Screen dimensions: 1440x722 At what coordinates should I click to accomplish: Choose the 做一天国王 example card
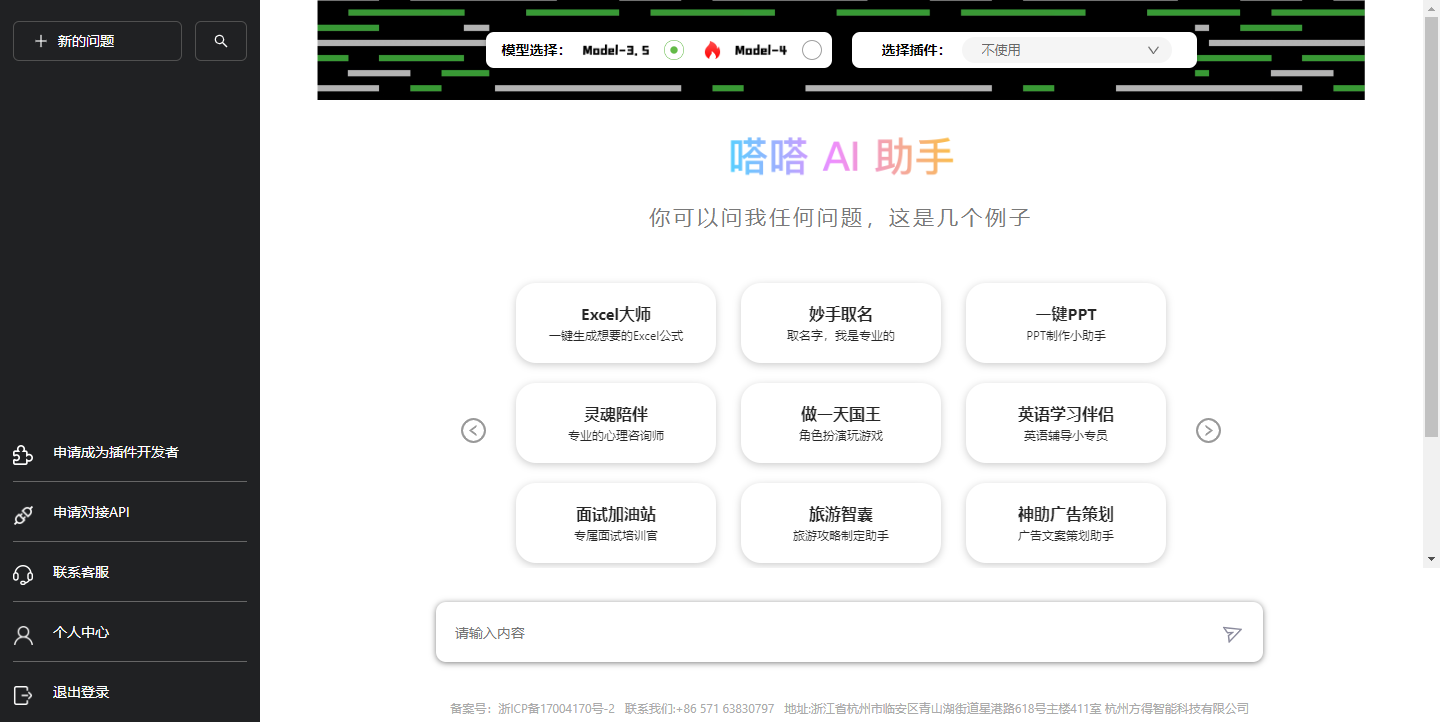pyautogui.click(x=841, y=423)
